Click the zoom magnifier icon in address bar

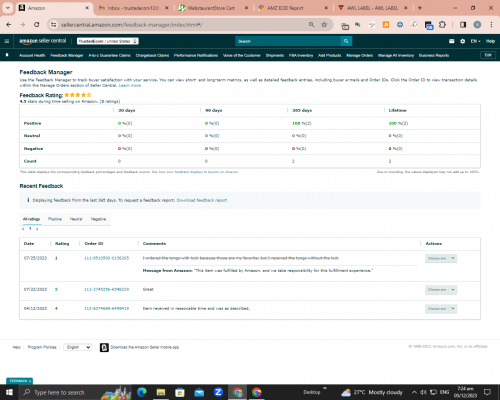click(x=311, y=25)
